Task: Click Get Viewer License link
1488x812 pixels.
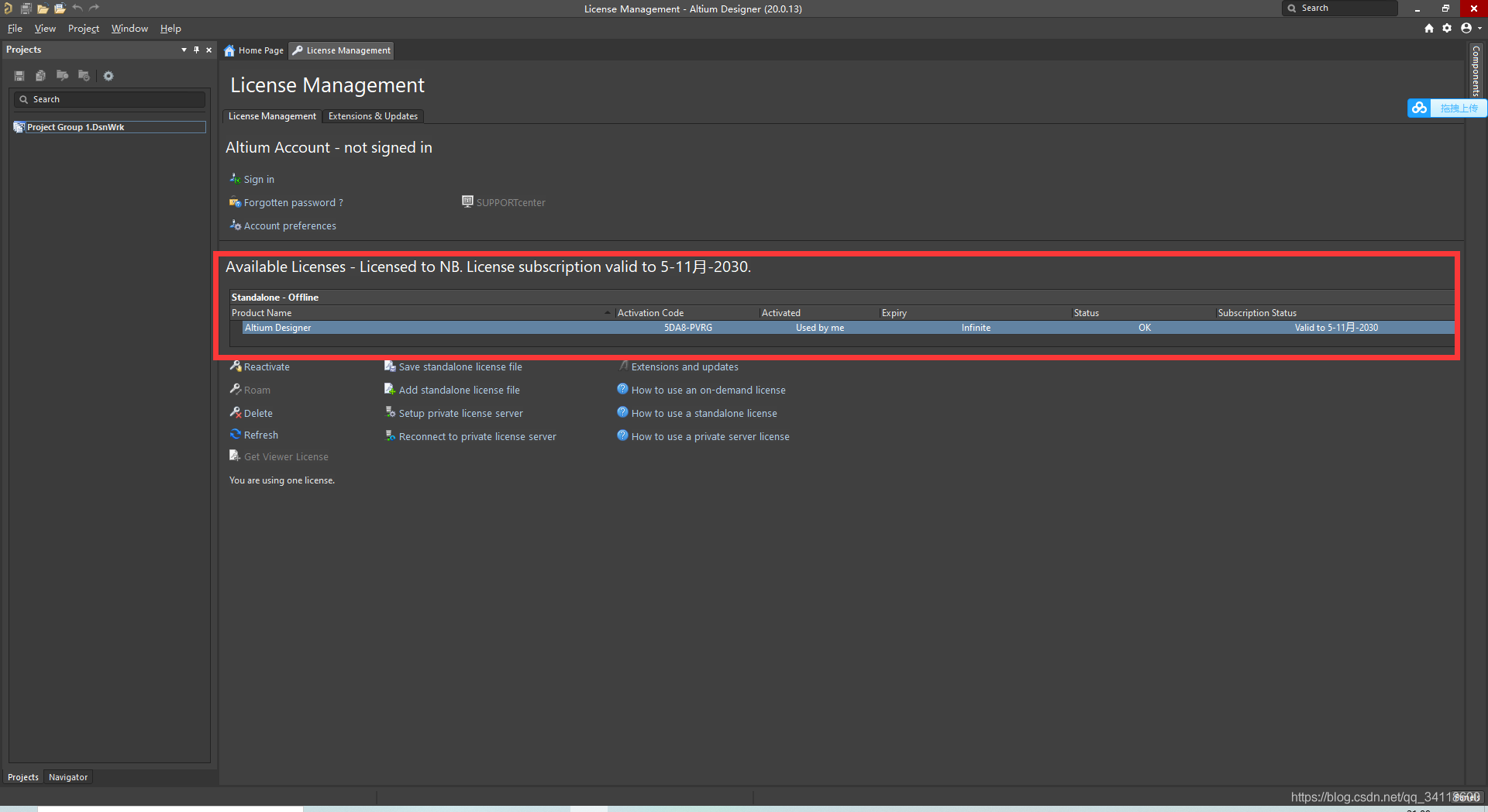Action: [x=286, y=457]
